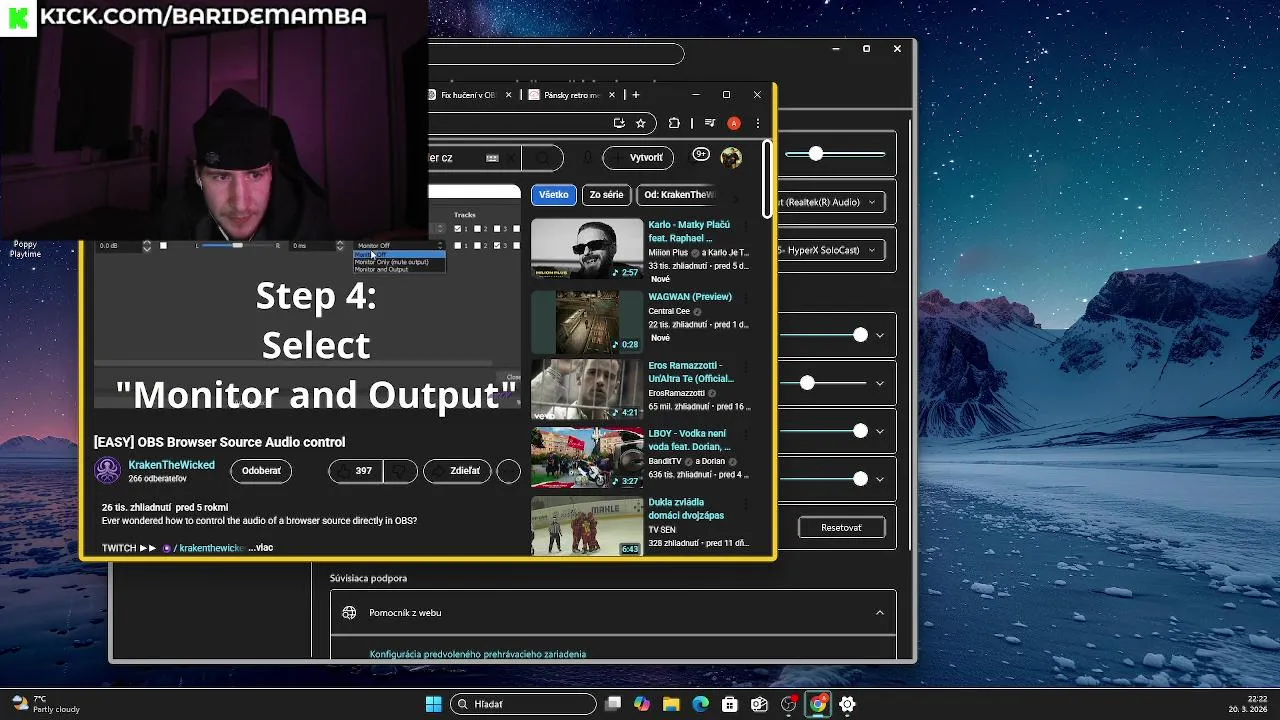Dislike the OBS Browser Source video

[400, 471]
